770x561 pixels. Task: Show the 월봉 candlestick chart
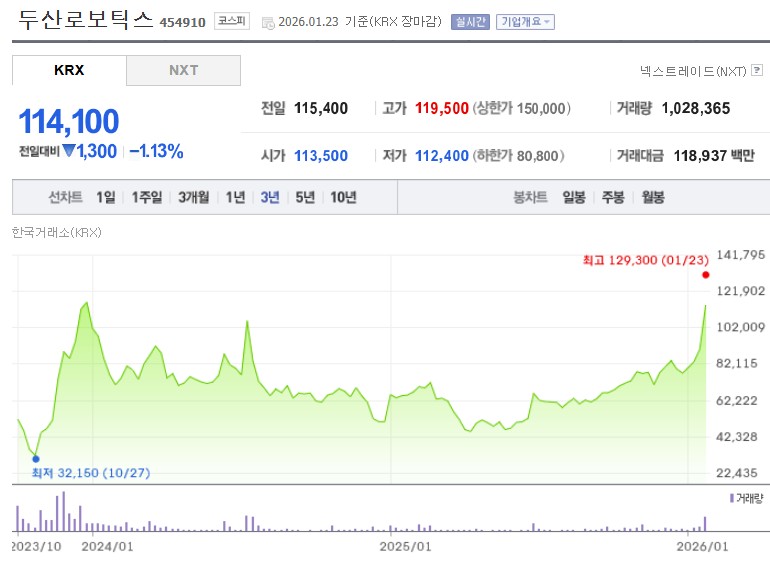(x=653, y=197)
